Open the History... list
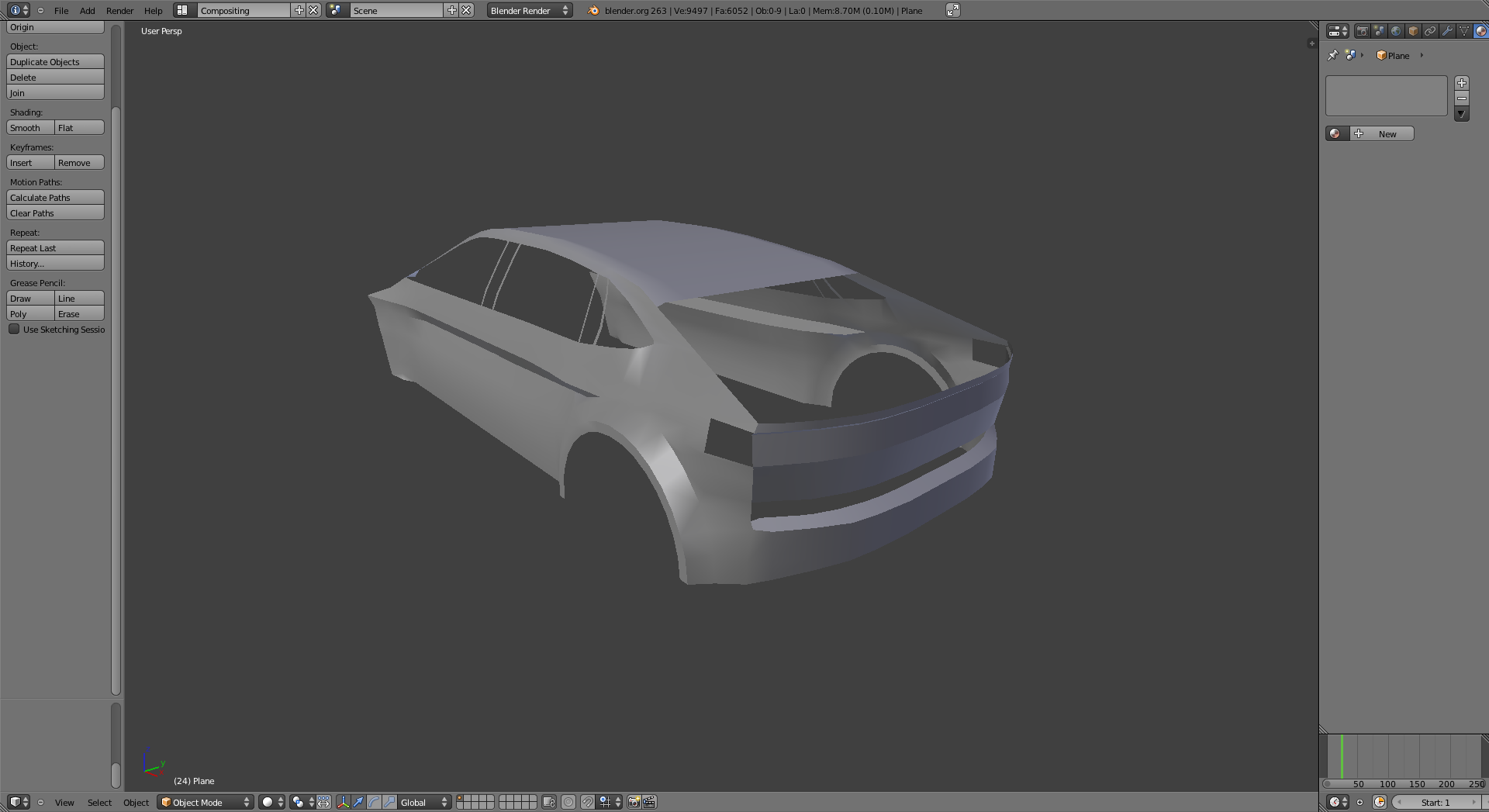This screenshot has height=812, width=1489. coord(55,264)
